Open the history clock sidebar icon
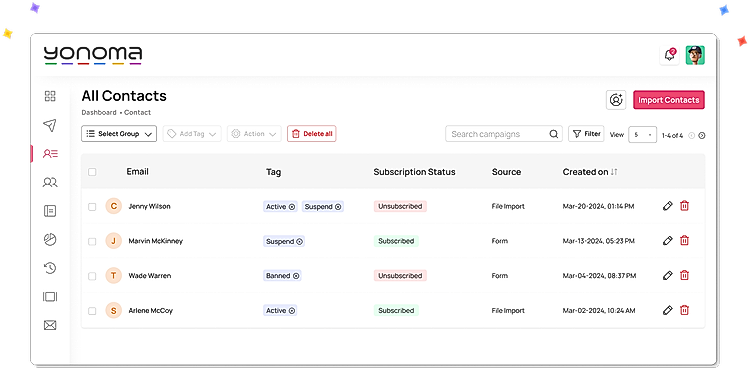 (x=50, y=268)
